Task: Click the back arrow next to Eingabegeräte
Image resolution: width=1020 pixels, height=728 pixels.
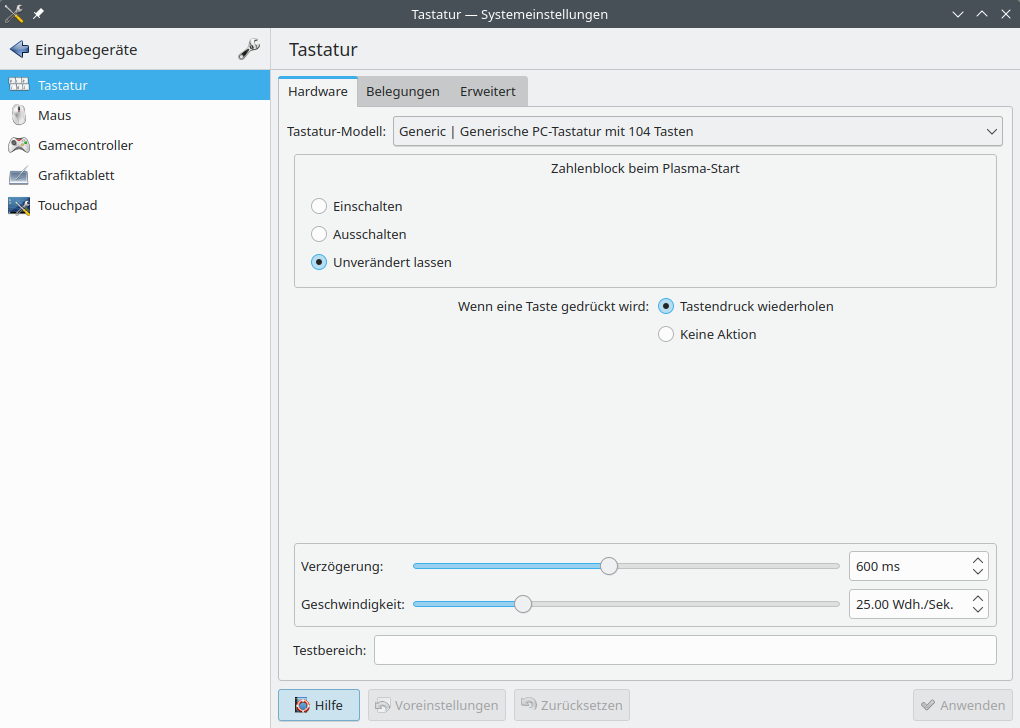Action: 17,48
